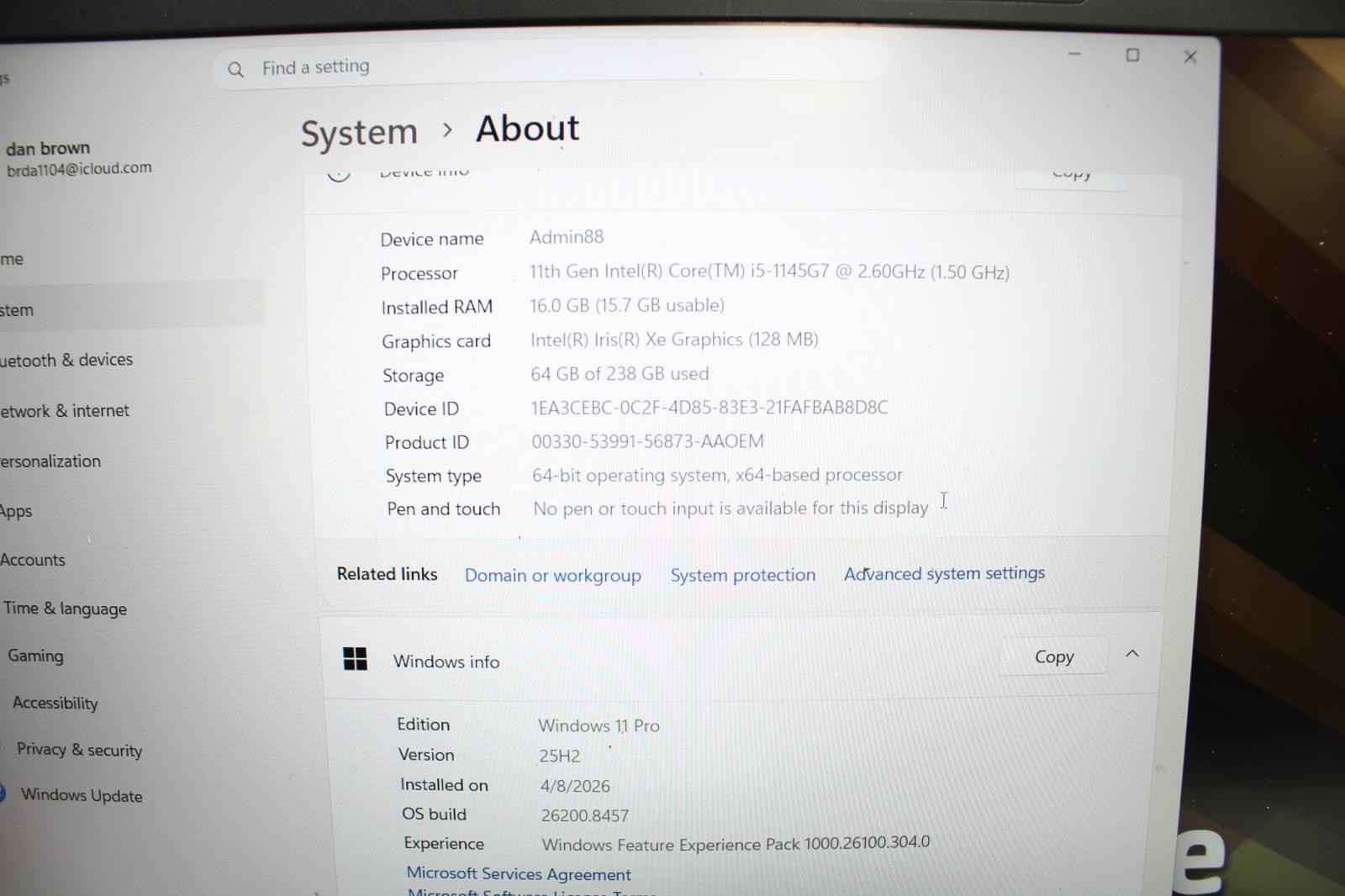Select the dan brown account profile
Screen dimensions: 1345x896
click(78, 158)
